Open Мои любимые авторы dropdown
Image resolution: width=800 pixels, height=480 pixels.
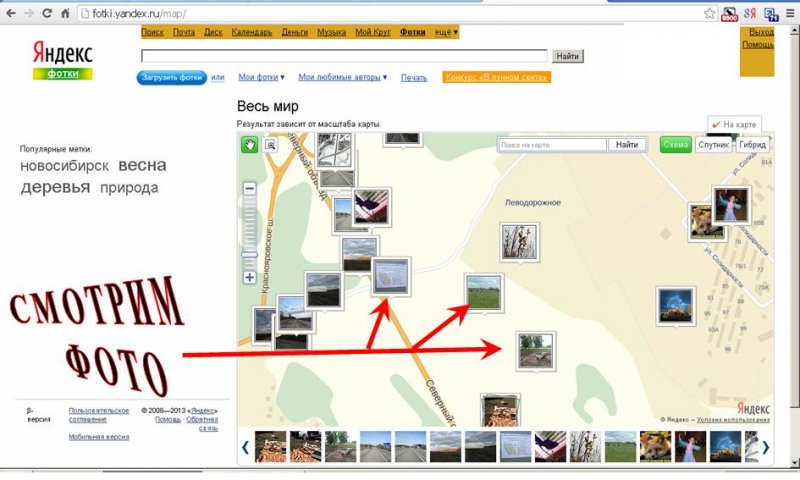tap(343, 77)
